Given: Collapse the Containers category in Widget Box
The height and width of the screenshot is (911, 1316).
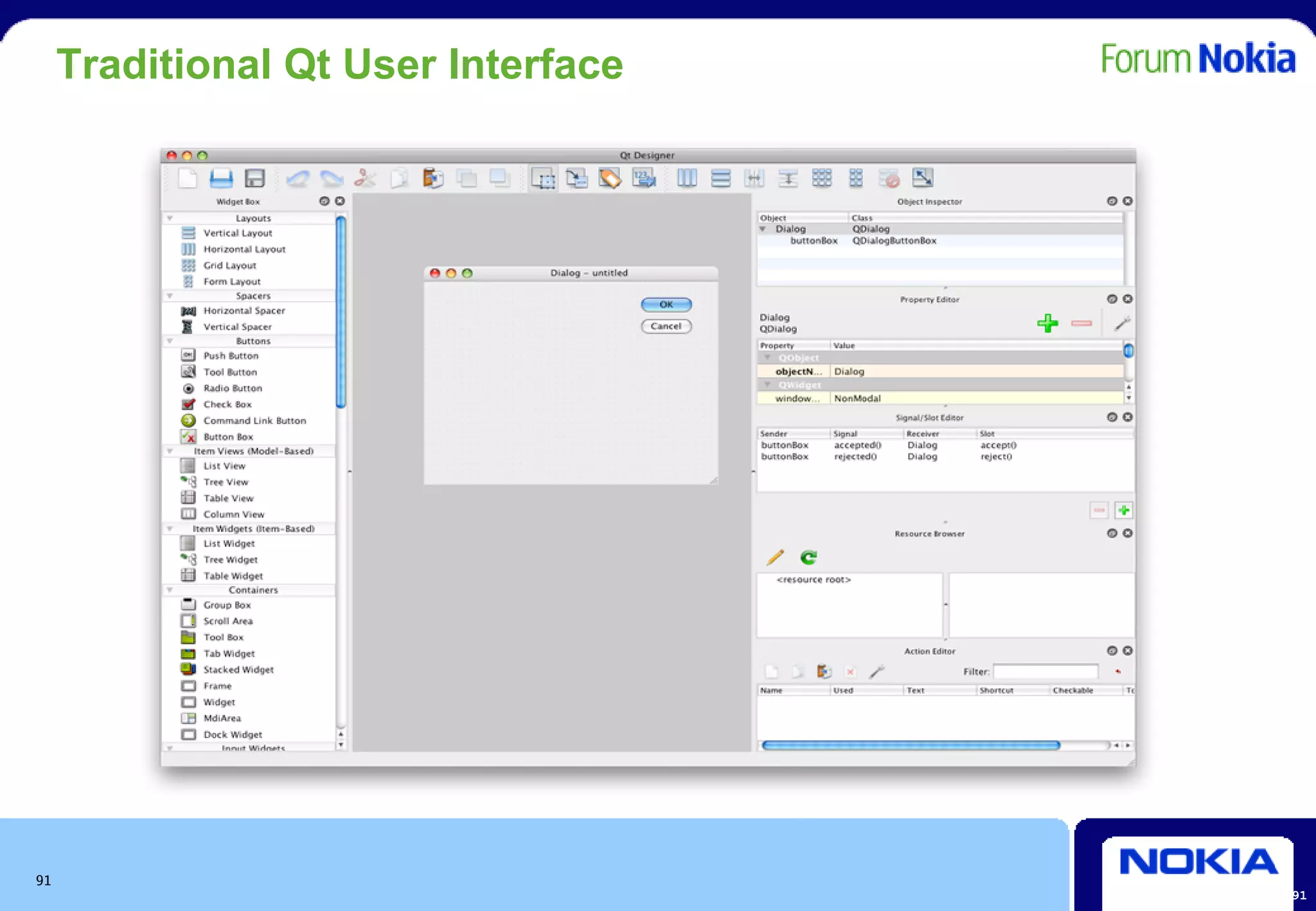Looking at the screenshot, I should [x=170, y=590].
